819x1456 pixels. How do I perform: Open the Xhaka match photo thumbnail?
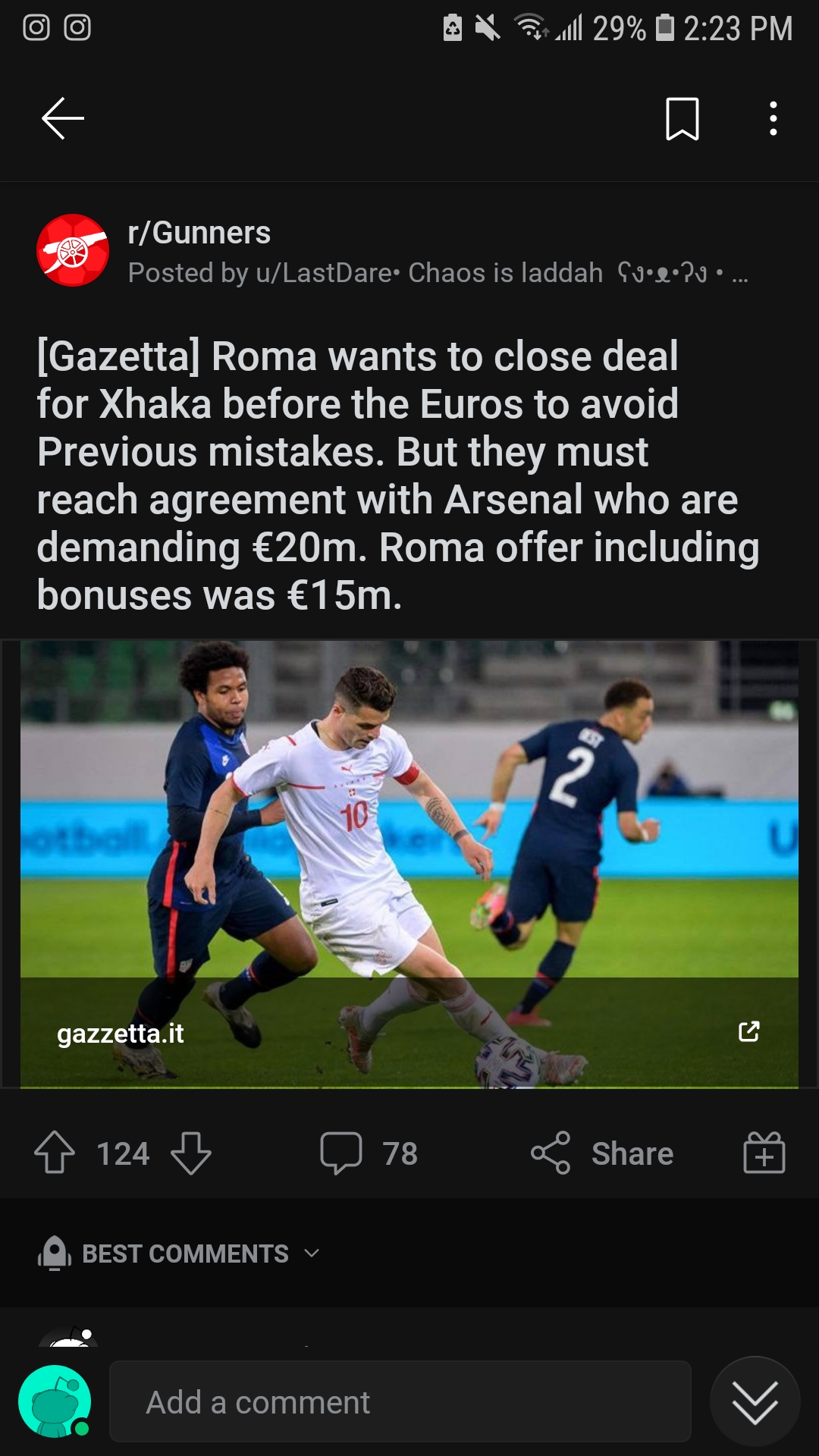click(x=409, y=864)
